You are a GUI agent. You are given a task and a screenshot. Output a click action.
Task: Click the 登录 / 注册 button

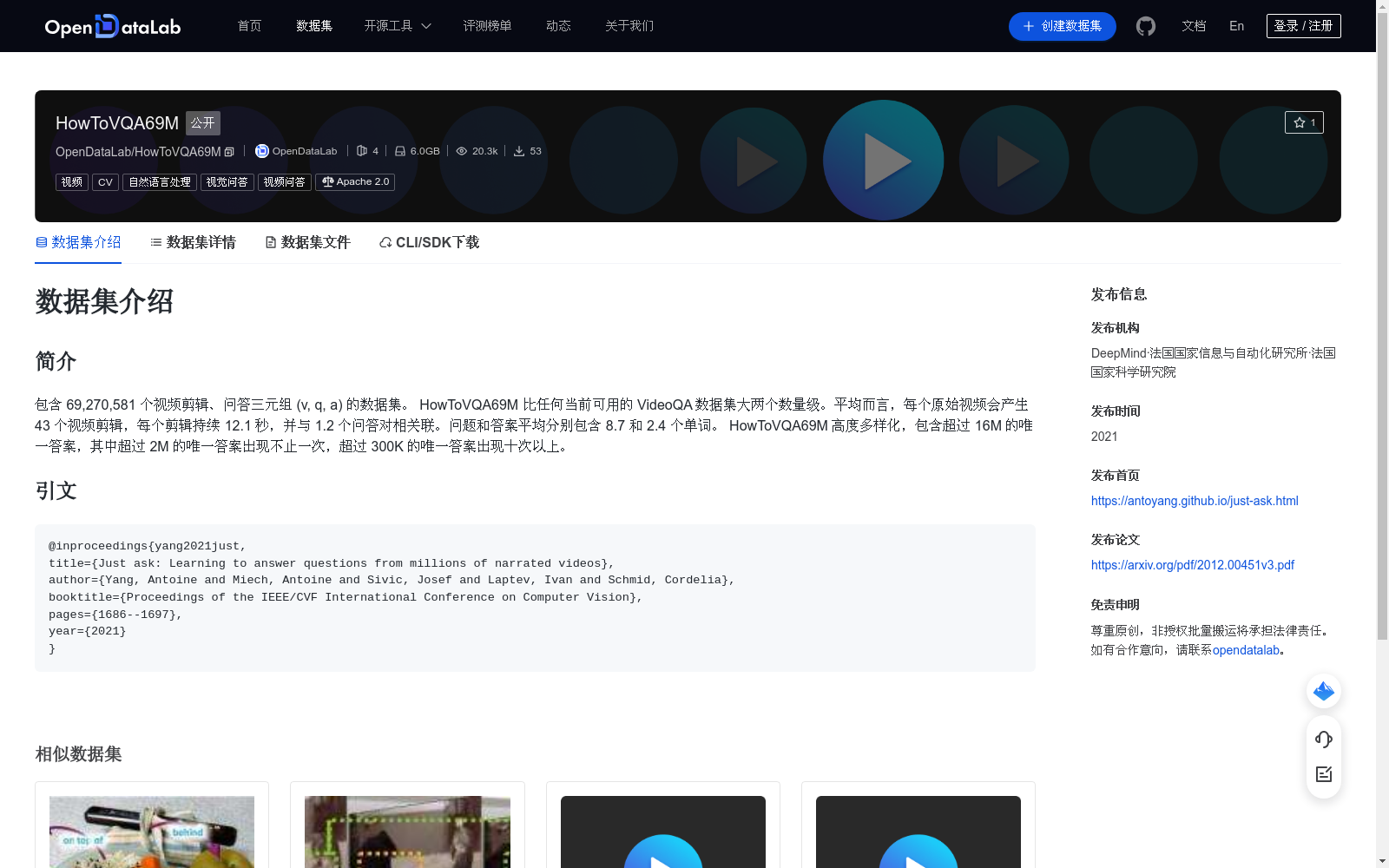coord(1303,26)
